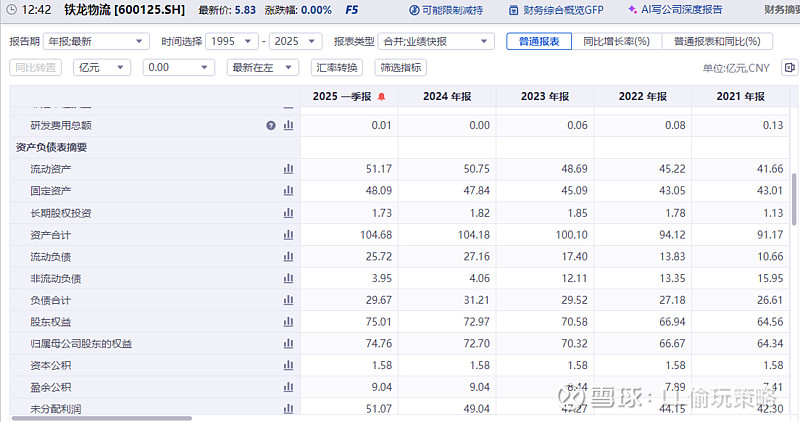Open end year 2025 dropdown

tap(295, 41)
